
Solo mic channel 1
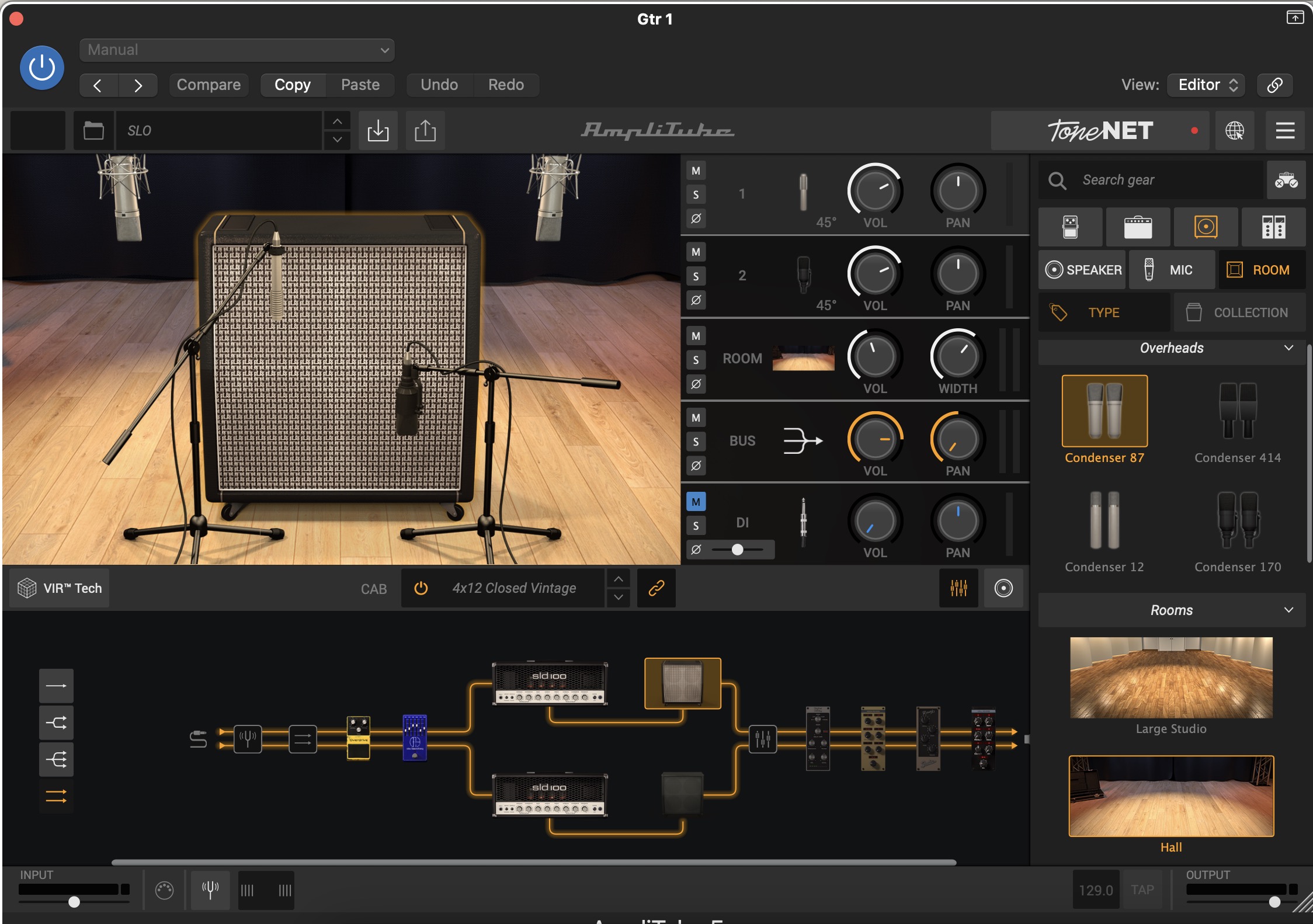696,195
